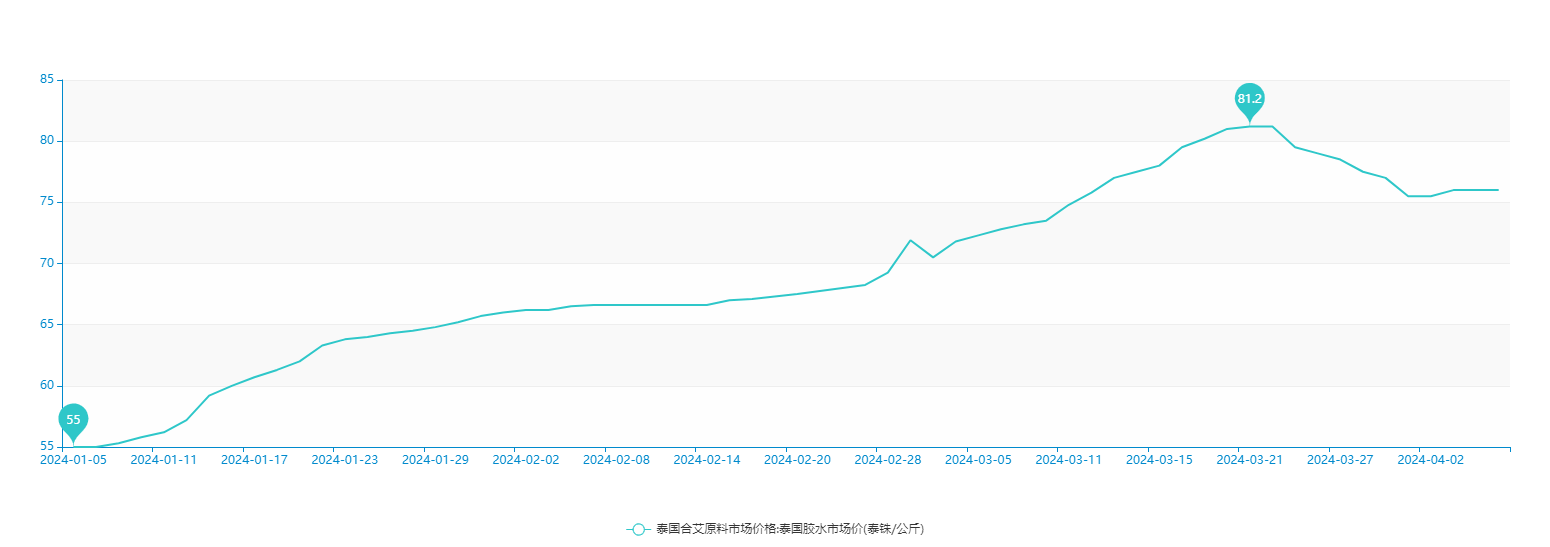
Task: Click the line's local peak near 2024-03-01
Action: (910, 240)
